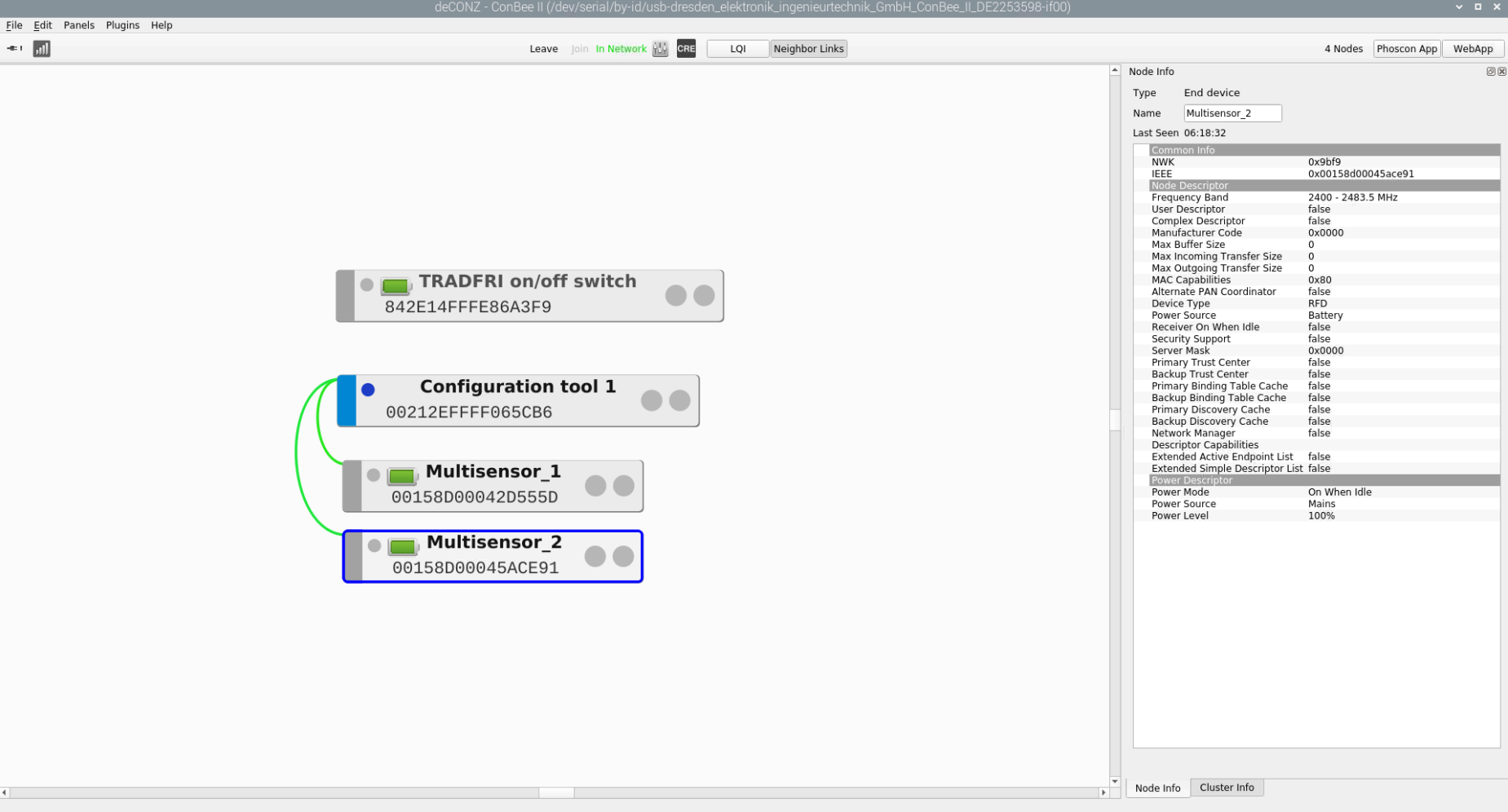Open the WebApp button

[1473, 49]
